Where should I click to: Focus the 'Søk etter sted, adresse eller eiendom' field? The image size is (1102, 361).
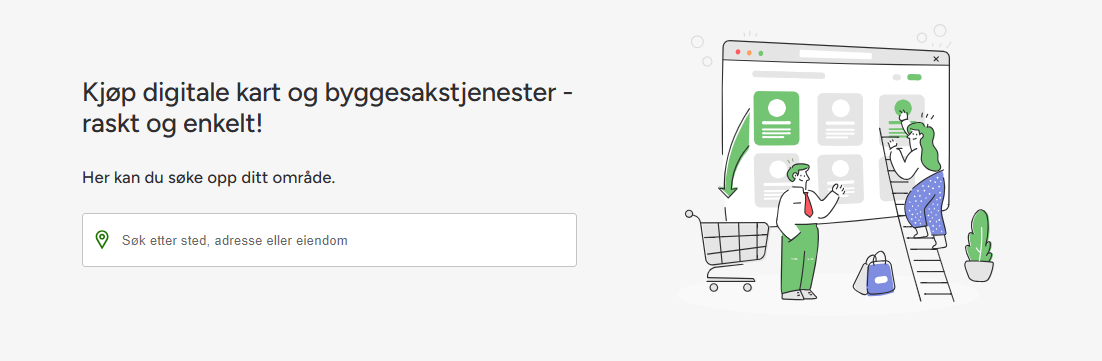(x=329, y=239)
